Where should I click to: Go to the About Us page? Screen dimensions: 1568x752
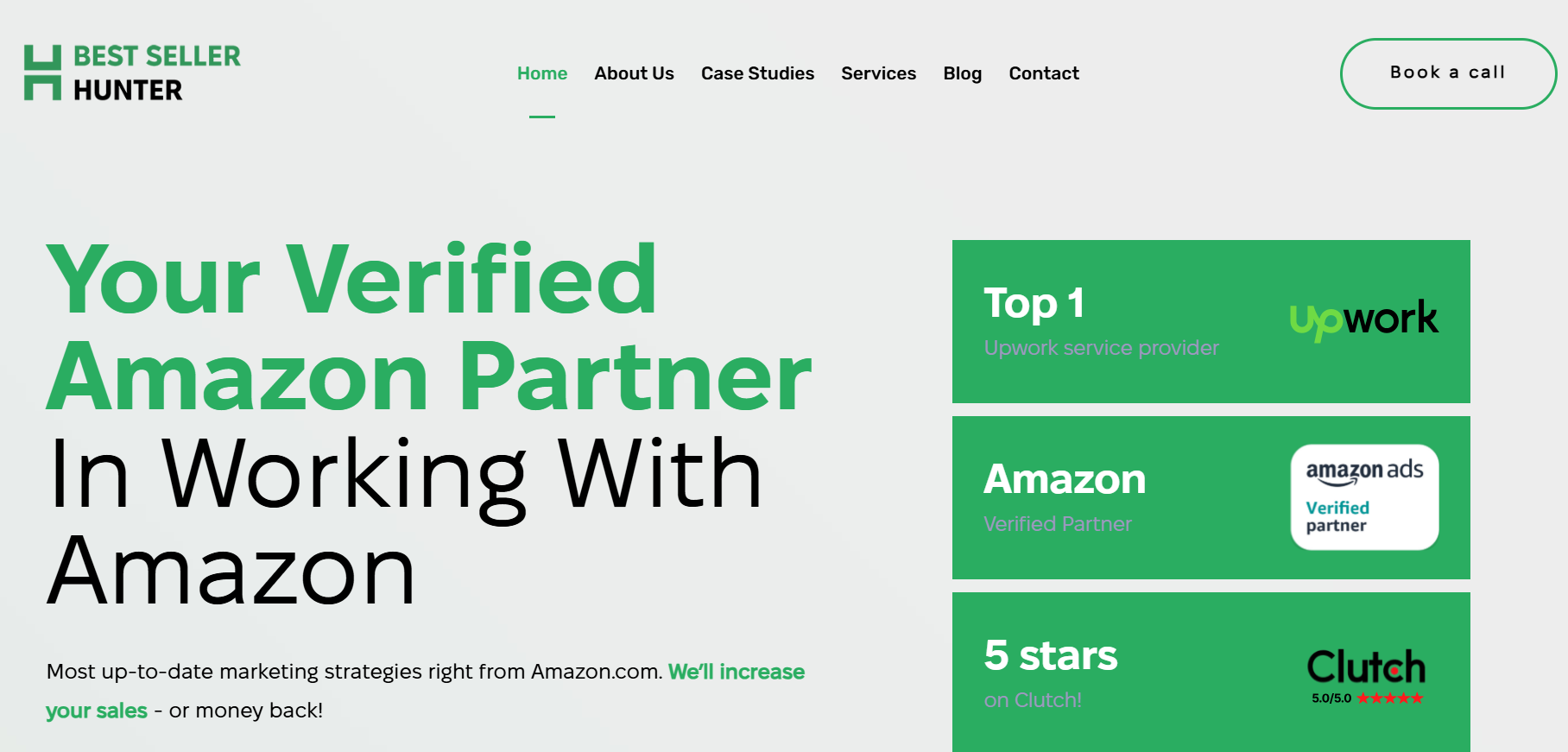pos(634,73)
